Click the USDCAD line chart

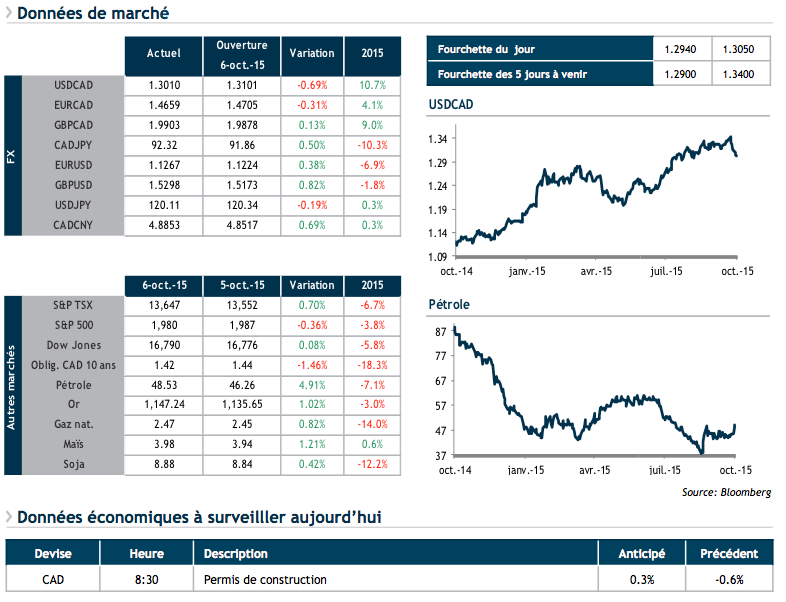point(596,190)
